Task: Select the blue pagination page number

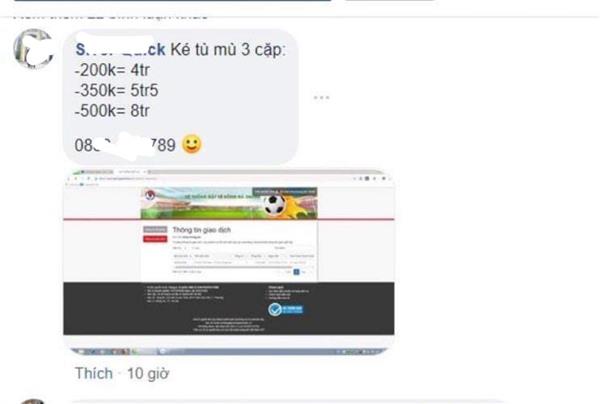Action: click(296, 272)
